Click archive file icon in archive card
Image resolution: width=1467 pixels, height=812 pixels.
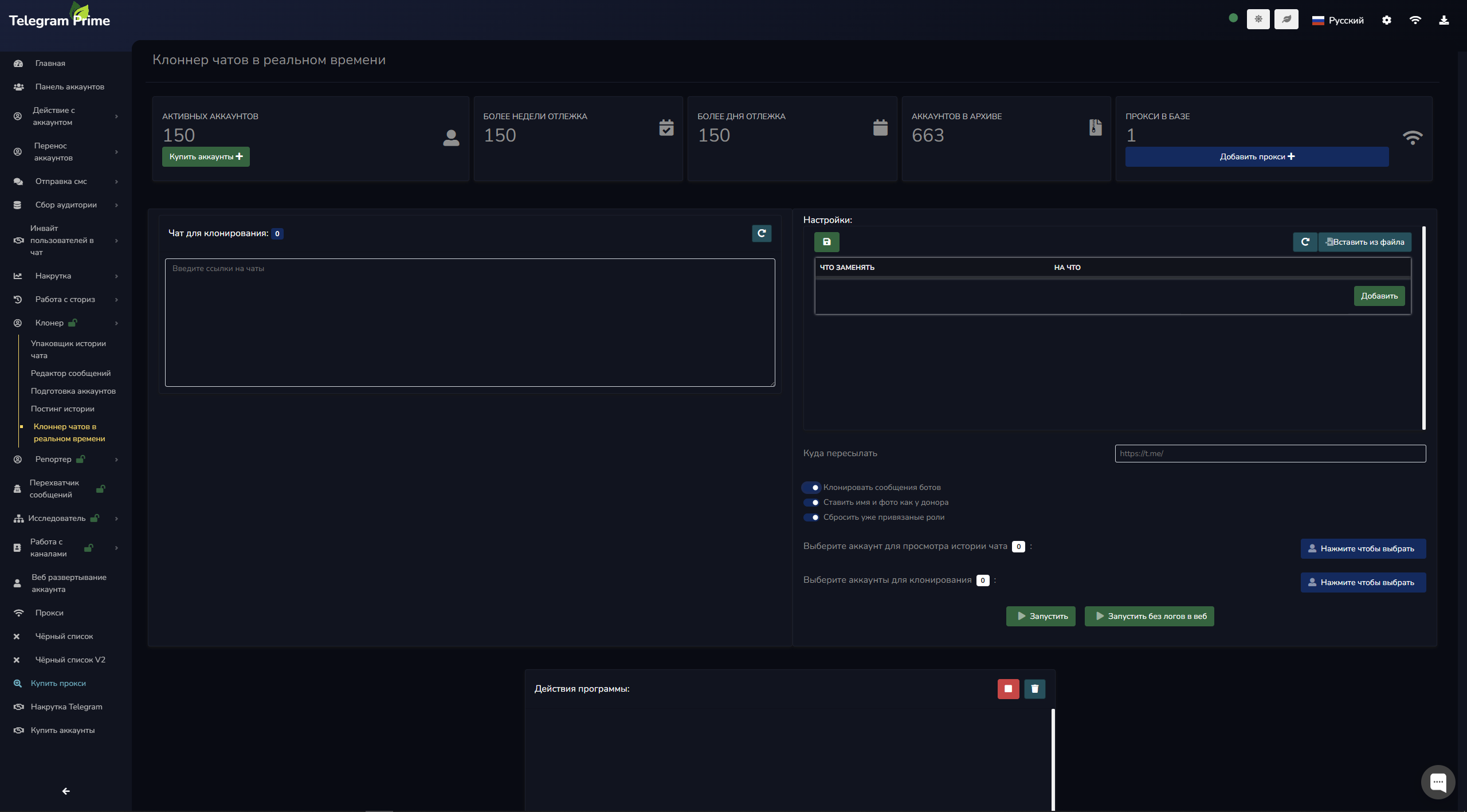coord(1095,127)
